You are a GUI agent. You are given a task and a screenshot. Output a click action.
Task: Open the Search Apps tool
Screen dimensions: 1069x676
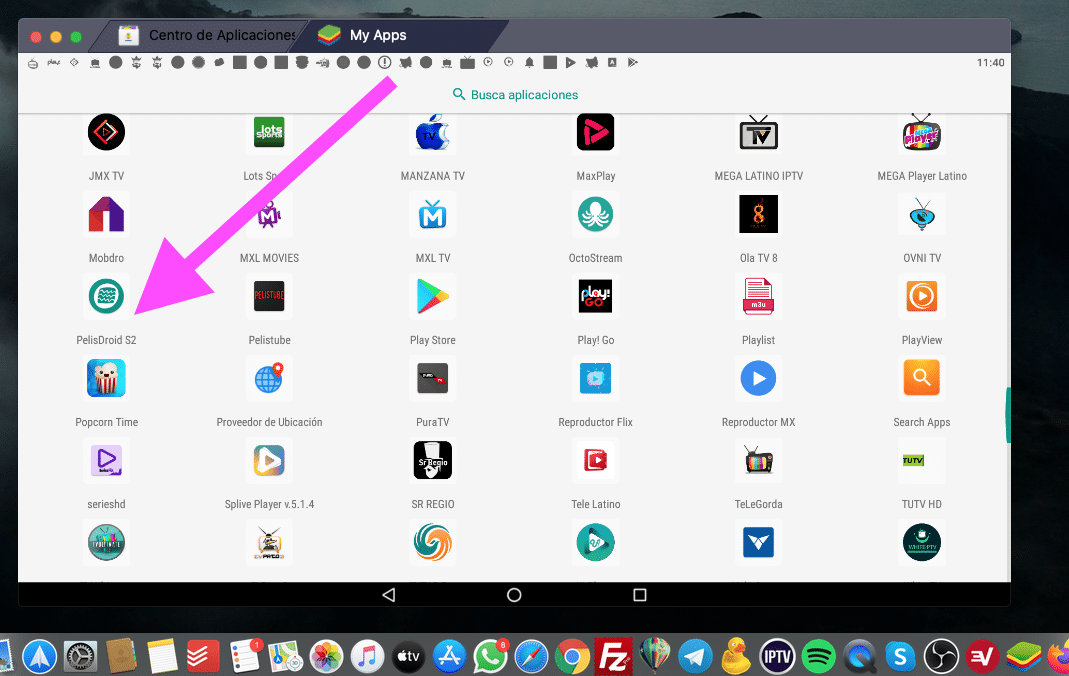click(x=921, y=378)
